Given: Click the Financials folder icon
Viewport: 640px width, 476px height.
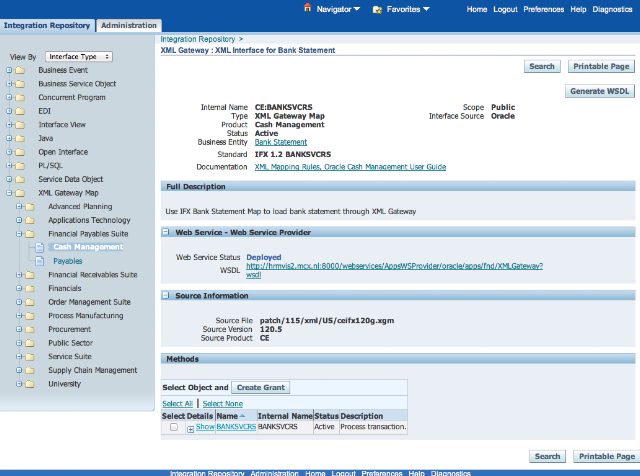Looking at the screenshot, I should pyautogui.click(x=30, y=289).
